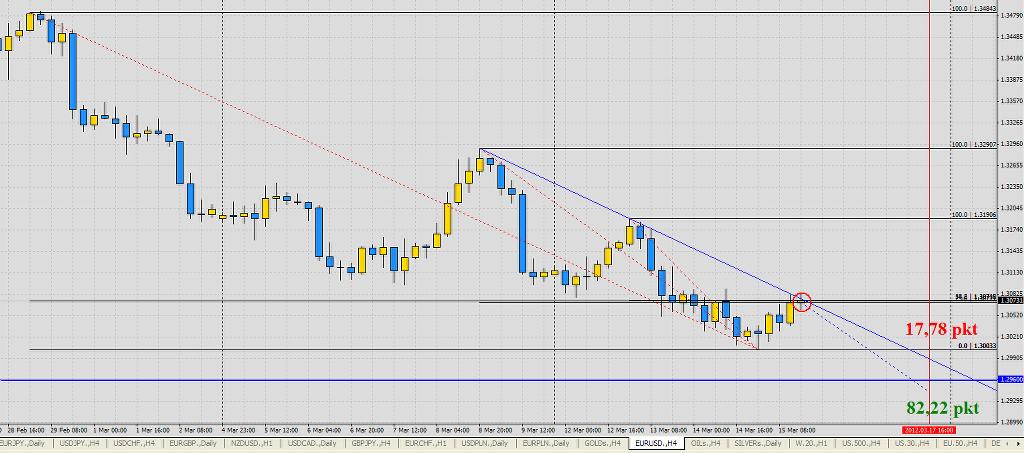Switch to the EURCHF.,H1 tab
The height and width of the screenshot is (453, 1024).
pos(426,443)
